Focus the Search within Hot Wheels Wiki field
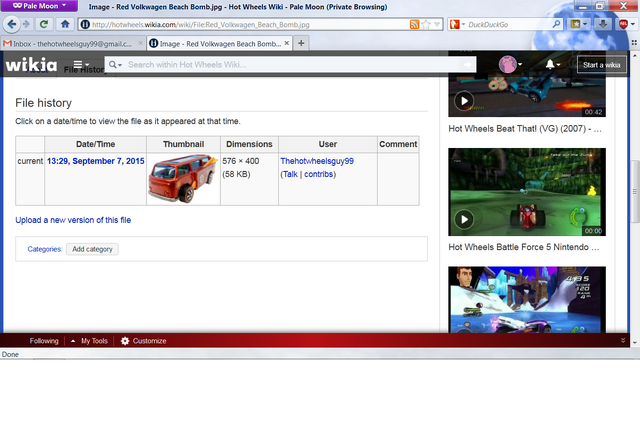The height and width of the screenshot is (444, 640). (x=292, y=64)
